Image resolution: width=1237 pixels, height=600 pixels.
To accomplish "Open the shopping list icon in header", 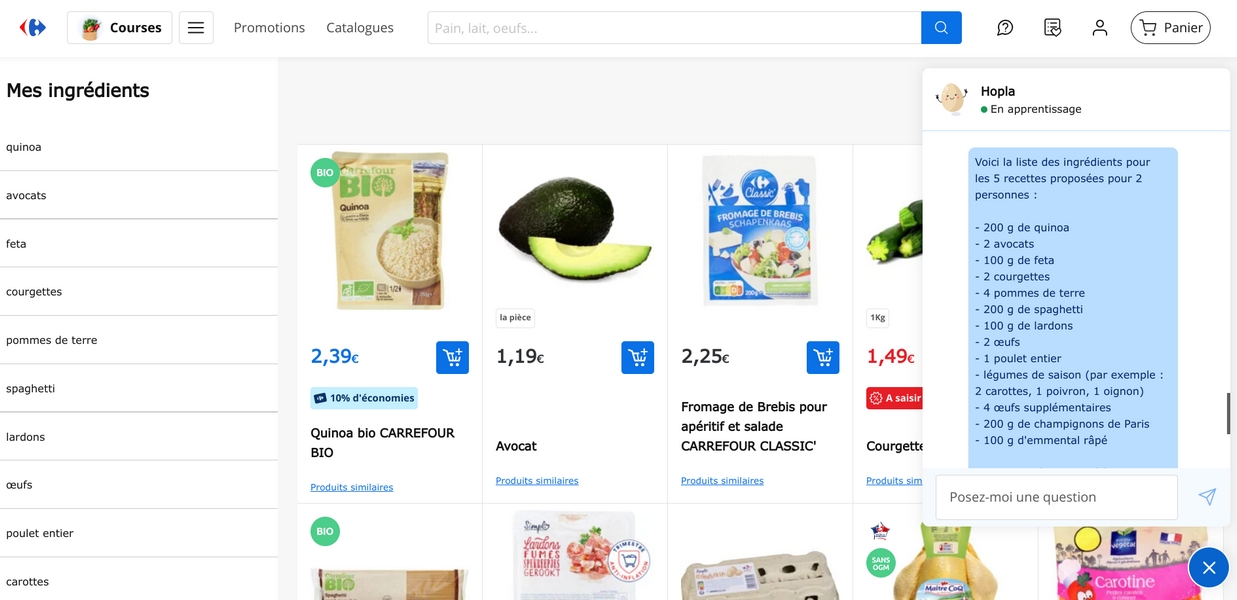I will (x=1052, y=28).
